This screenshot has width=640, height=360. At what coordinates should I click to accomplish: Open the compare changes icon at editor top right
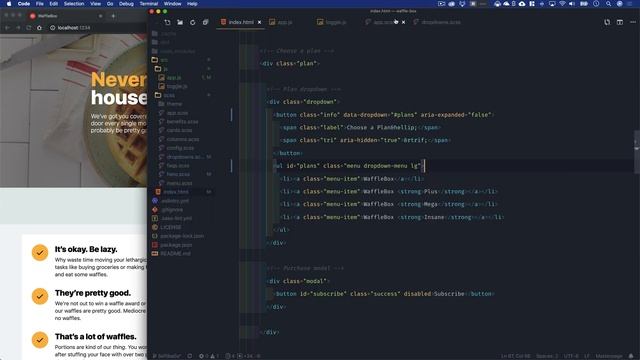(607, 22)
